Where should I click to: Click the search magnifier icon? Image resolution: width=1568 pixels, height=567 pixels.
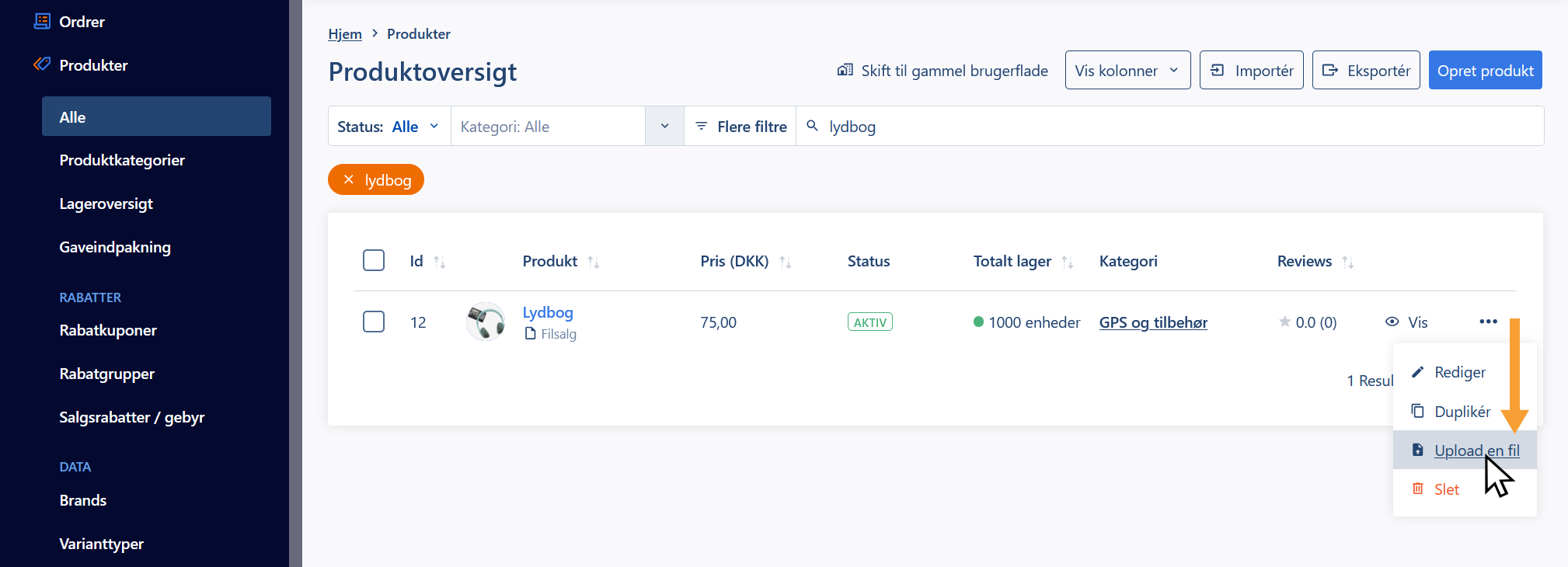pyautogui.click(x=812, y=126)
